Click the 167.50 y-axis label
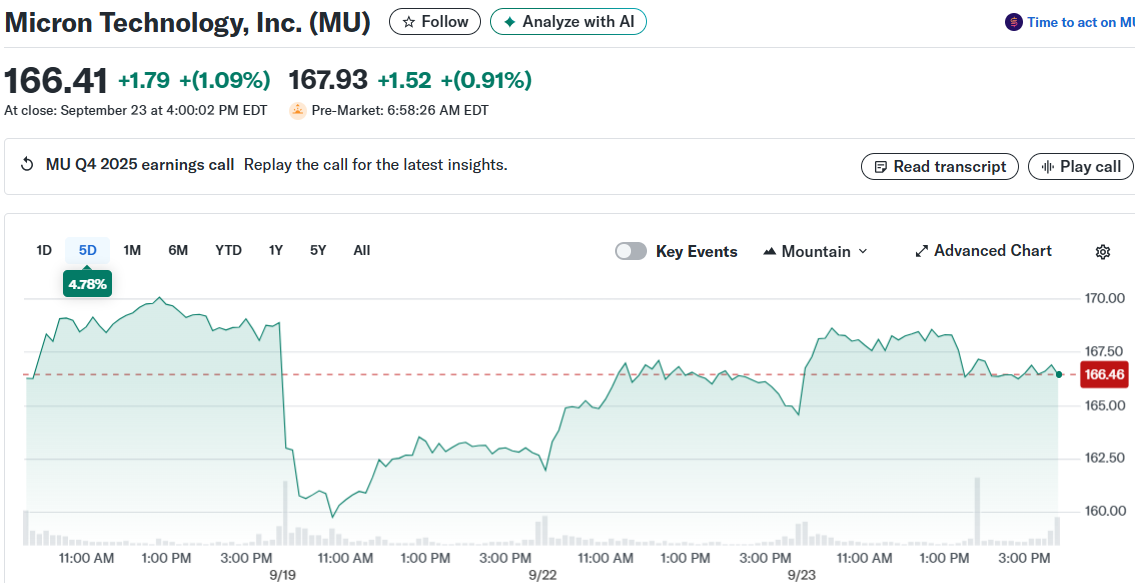Screen dimensions: 1135x583 1103,351
